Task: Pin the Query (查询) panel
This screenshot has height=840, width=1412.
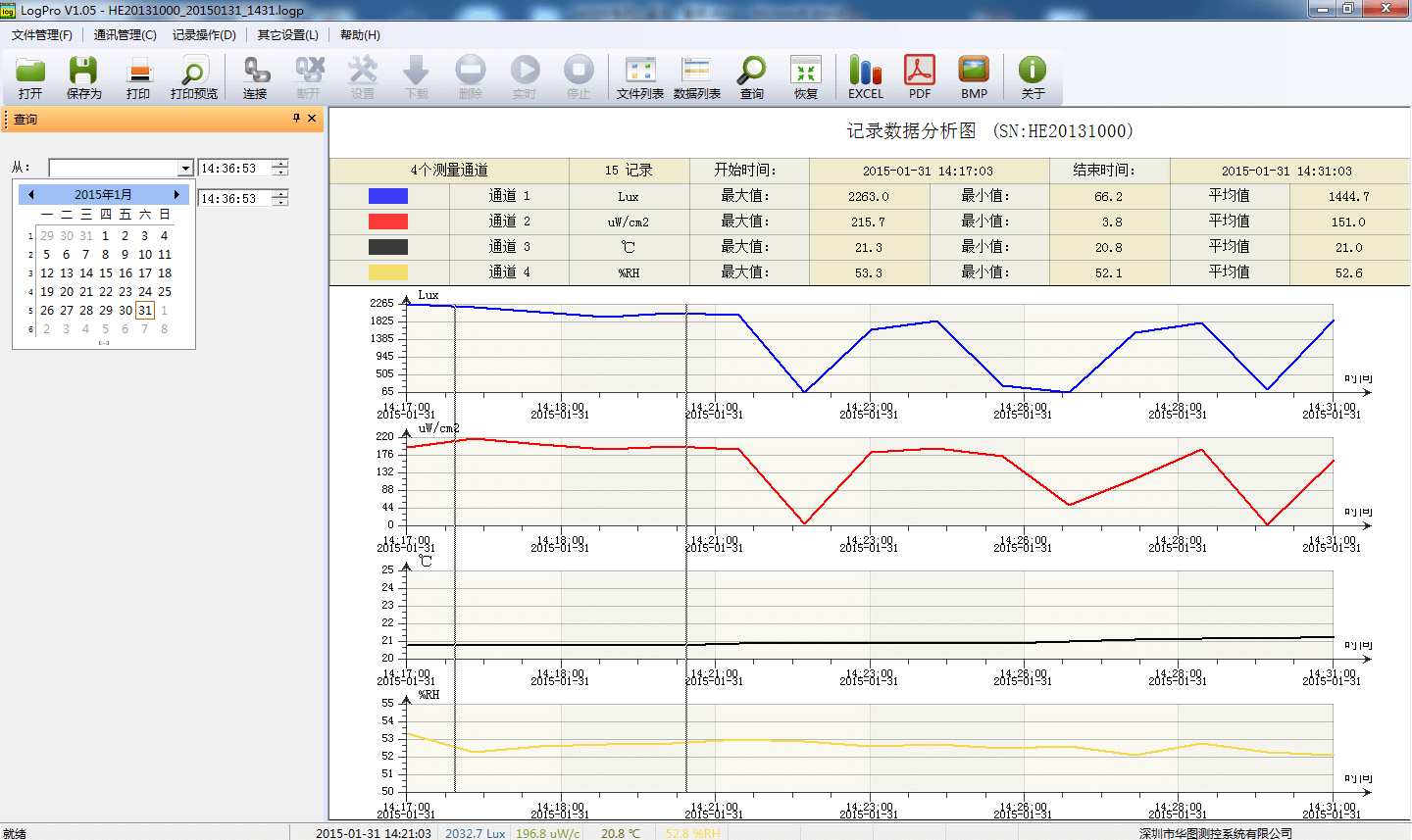Action: (x=296, y=119)
